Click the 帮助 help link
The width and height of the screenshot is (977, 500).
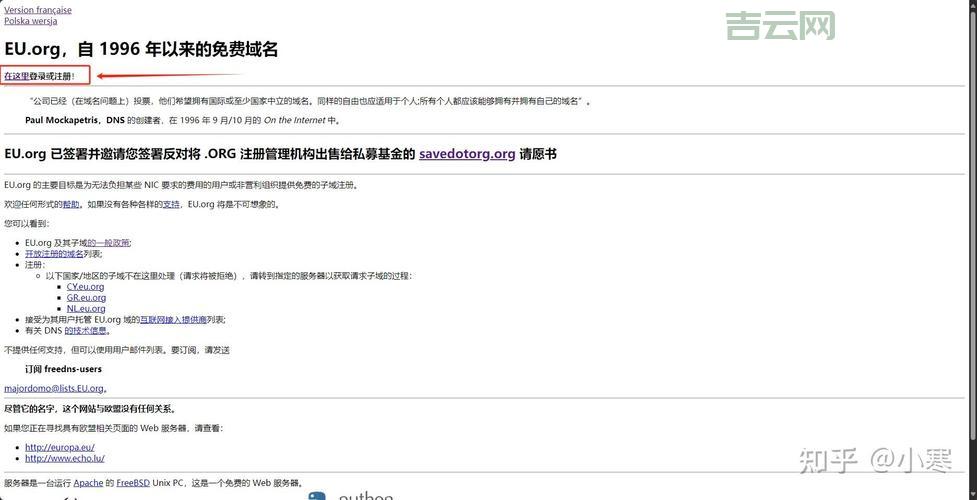pyautogui.click(x=71, y=204)
